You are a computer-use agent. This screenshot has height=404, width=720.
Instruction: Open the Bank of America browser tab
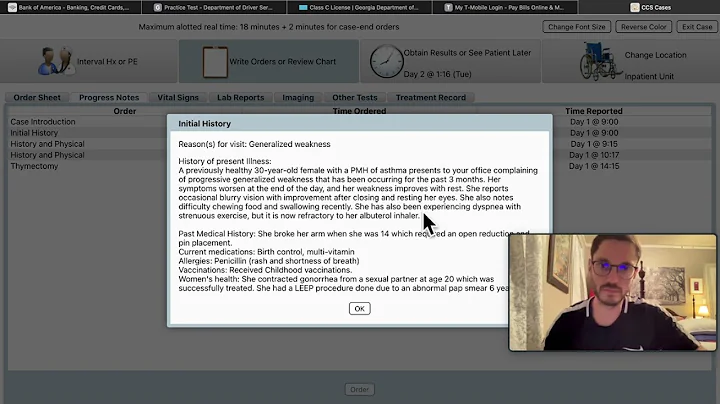point(71,7)
